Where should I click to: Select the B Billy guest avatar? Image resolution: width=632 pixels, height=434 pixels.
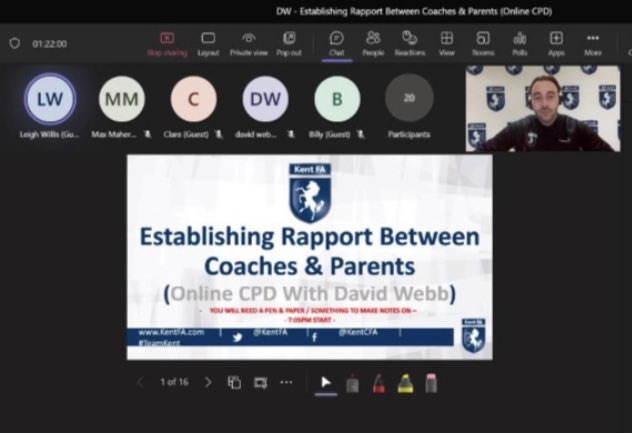[337, 99]
